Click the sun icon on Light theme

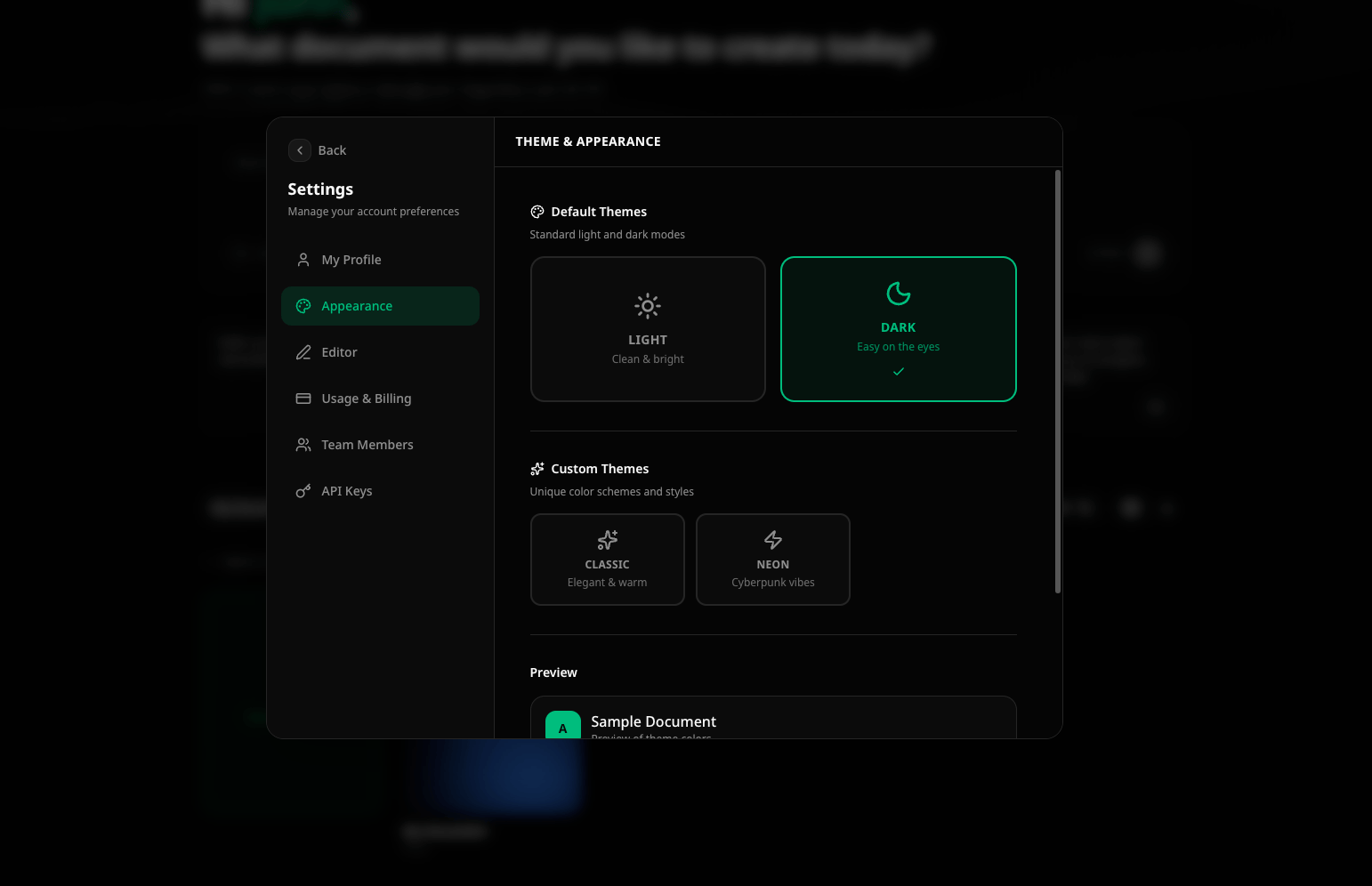(648, 306)
